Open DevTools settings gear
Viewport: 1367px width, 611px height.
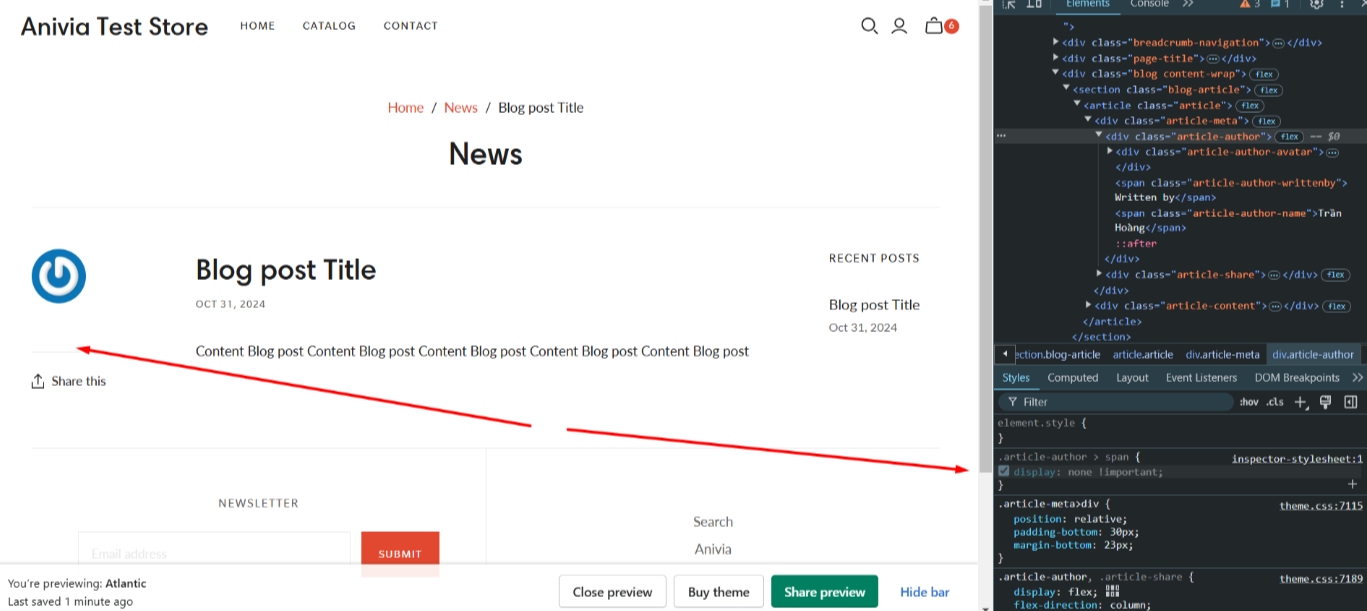(1316, 4)
